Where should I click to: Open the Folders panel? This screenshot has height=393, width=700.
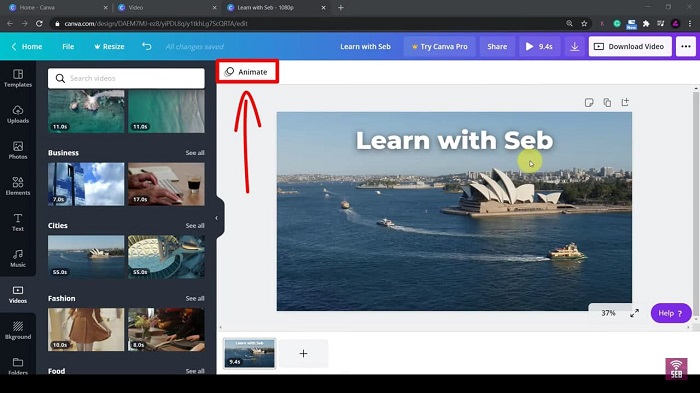18,366
